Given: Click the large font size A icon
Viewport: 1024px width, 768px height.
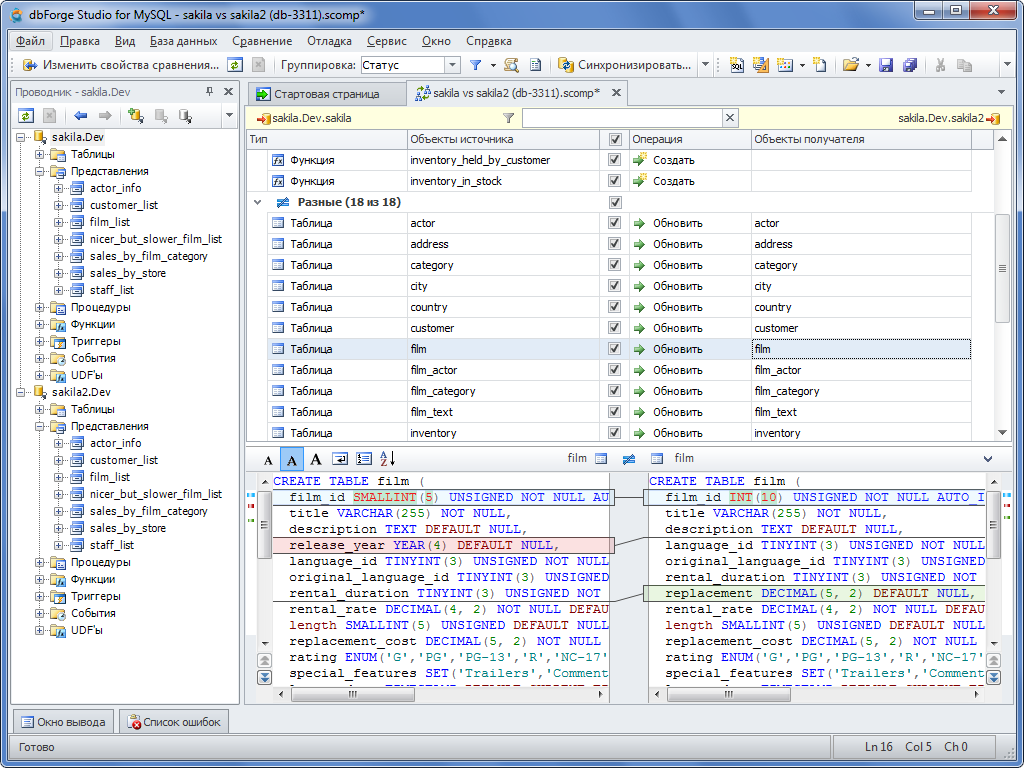Looking at the screenshot, I should [x=316, y=459].
